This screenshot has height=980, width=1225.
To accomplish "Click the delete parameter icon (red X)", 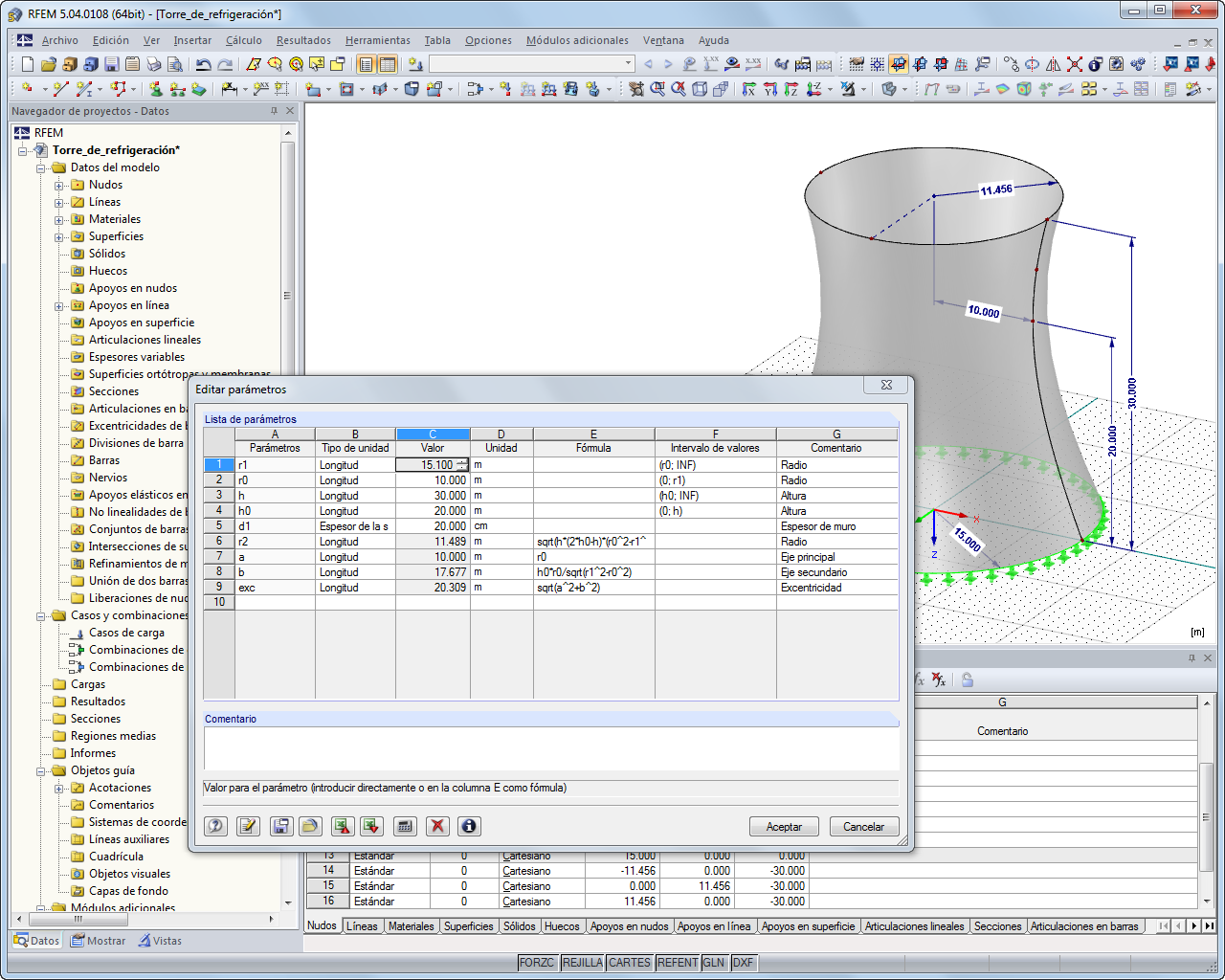I will [436, 825].
